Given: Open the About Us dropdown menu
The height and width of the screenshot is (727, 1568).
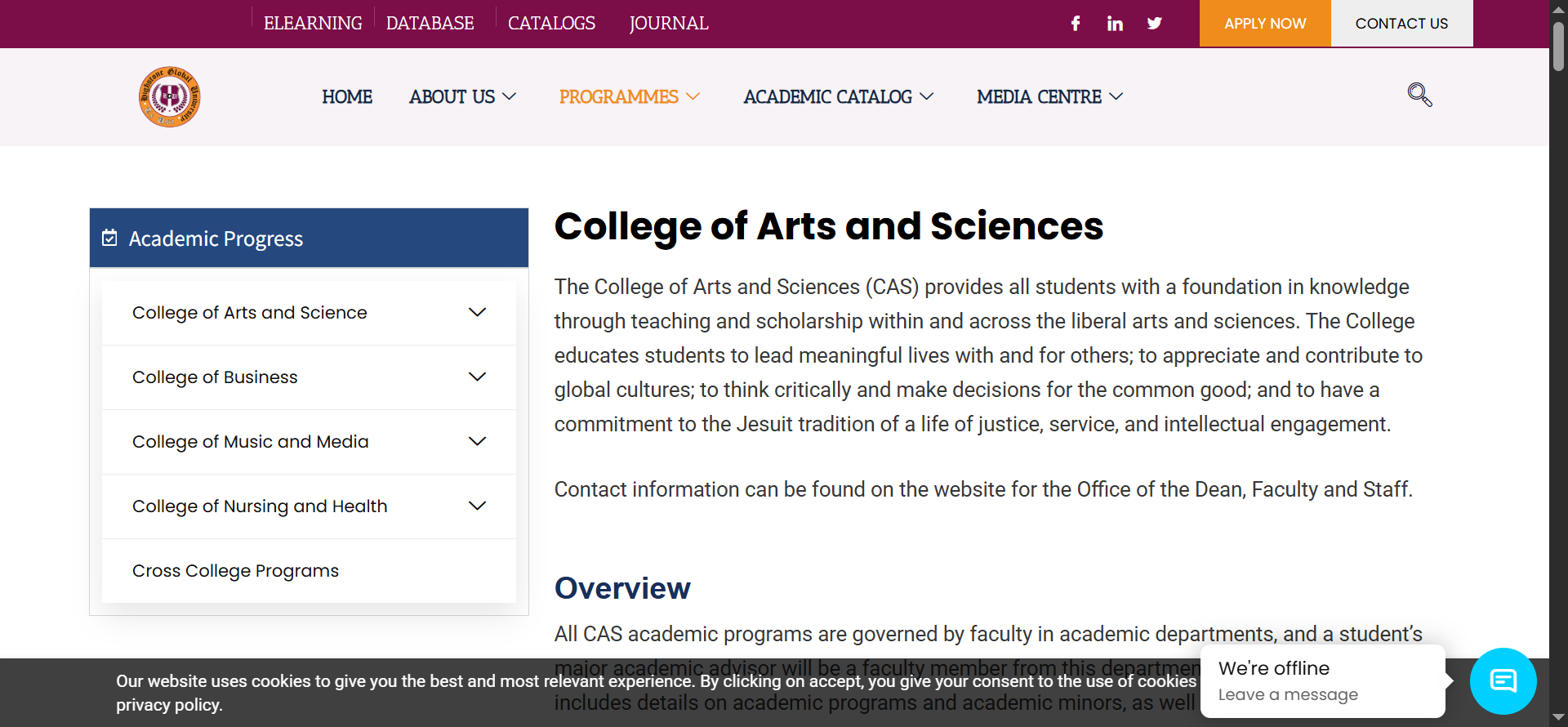Looking at the screenshot, I should coord(462,97).
